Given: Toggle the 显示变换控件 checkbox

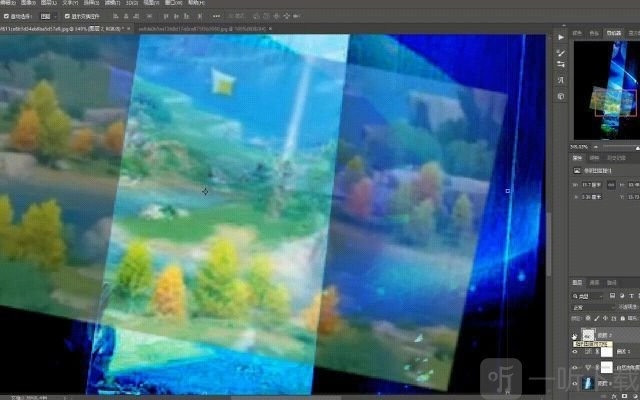Looking at the screenshot, I should pyautogui.click(x=67, y=17).
